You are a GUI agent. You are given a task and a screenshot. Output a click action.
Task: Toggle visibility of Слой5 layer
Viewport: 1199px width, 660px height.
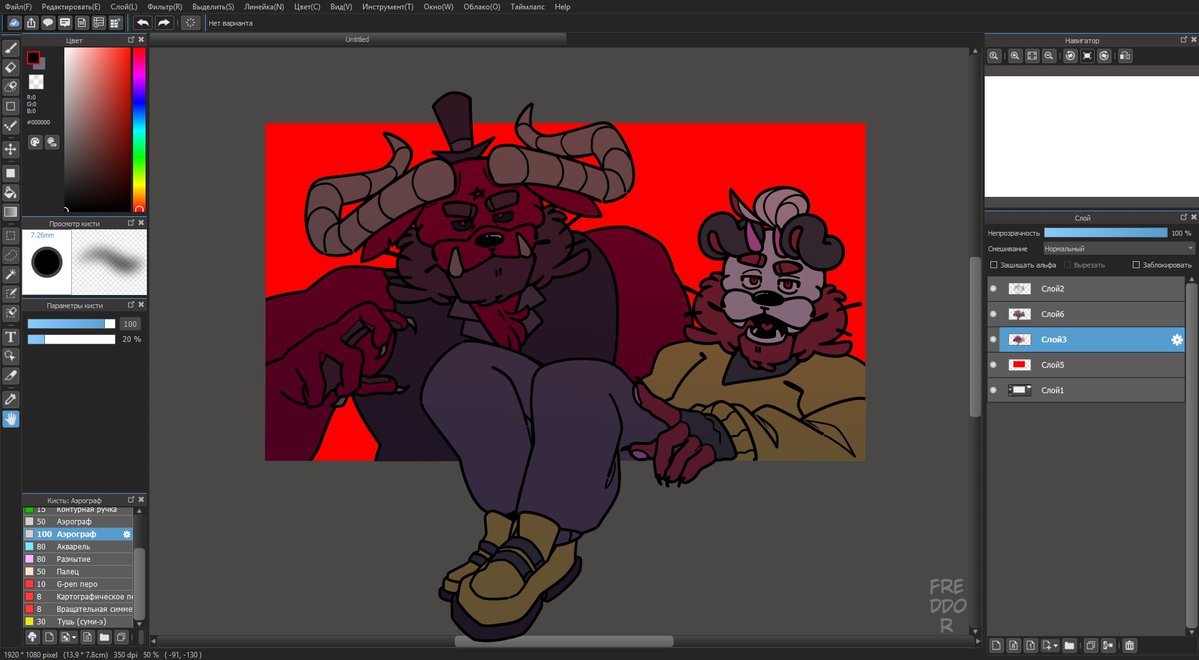[x=993, y=365]
